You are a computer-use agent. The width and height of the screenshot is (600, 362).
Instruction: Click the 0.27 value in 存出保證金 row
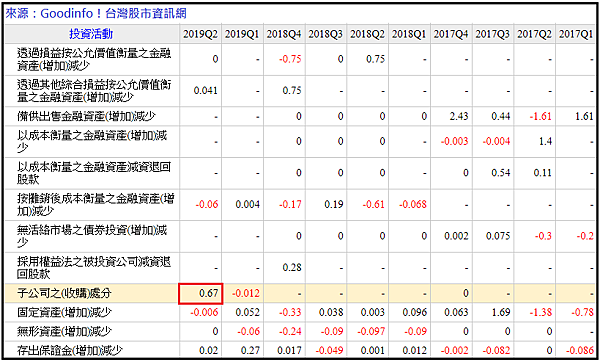250,350
